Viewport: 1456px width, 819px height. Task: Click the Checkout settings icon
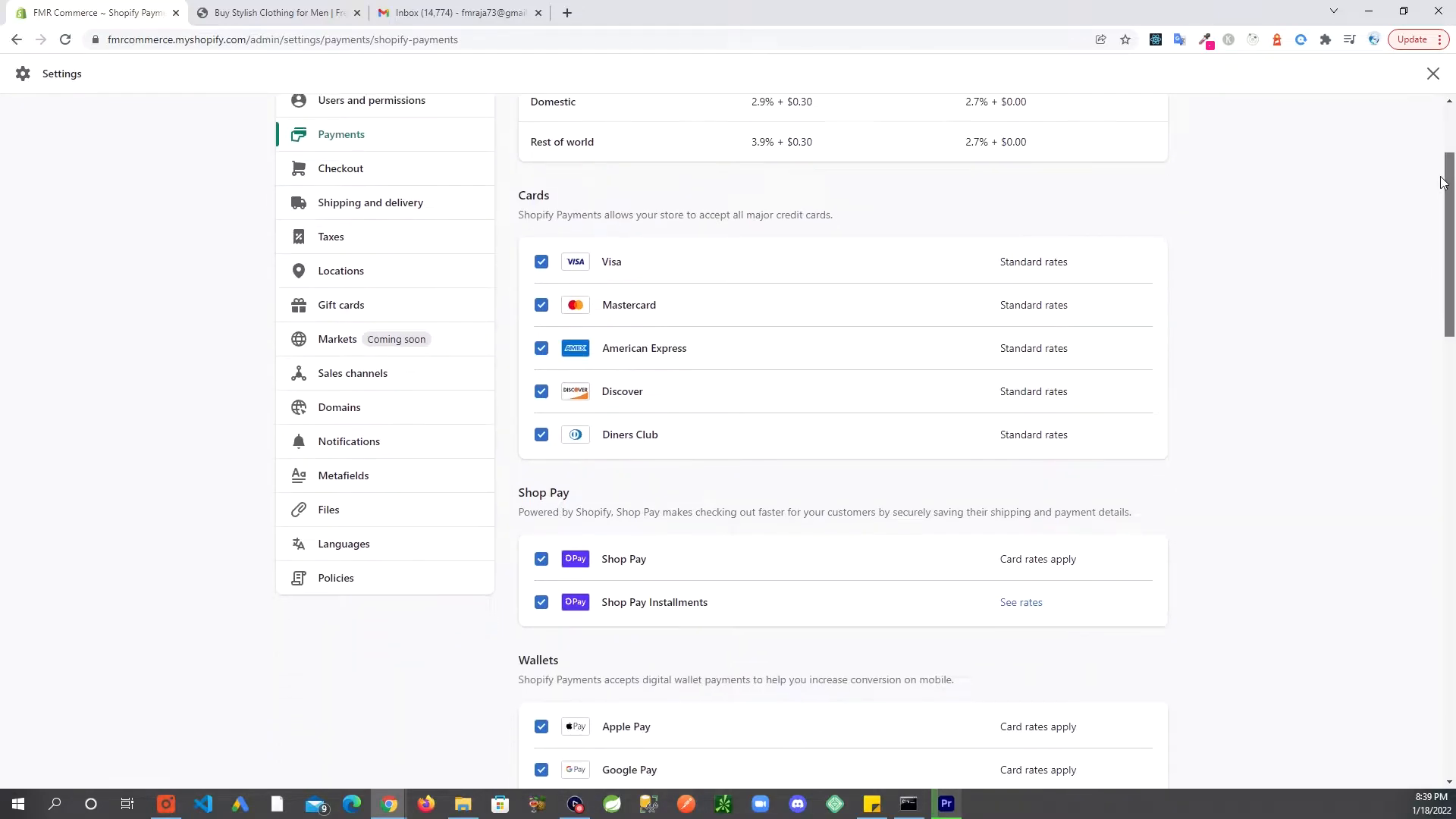click(298, 168)
